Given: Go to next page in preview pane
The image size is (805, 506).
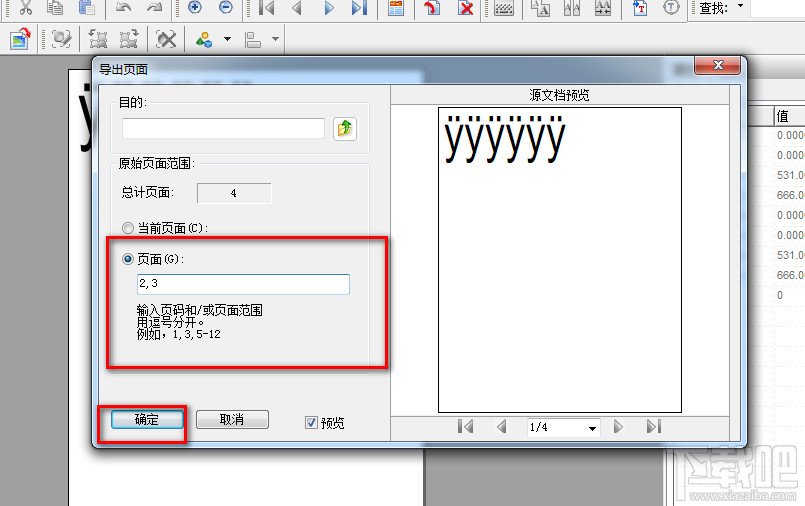Looking at the screenshot, I should (x=618, y=426).
